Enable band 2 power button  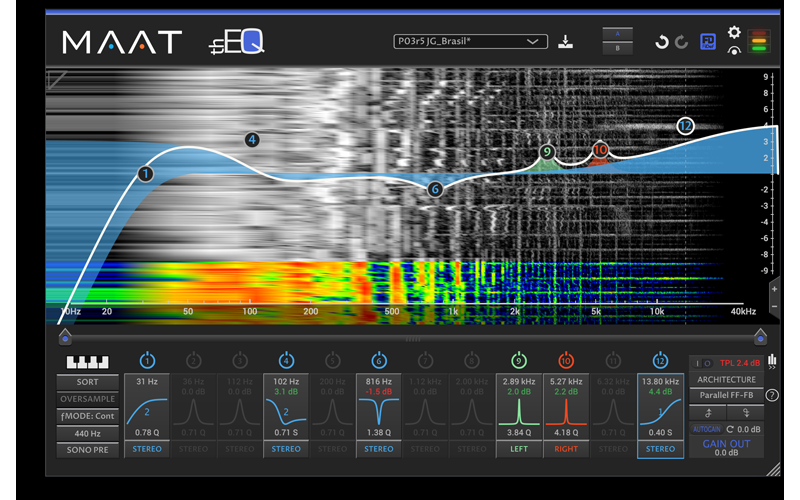[193, 360]
